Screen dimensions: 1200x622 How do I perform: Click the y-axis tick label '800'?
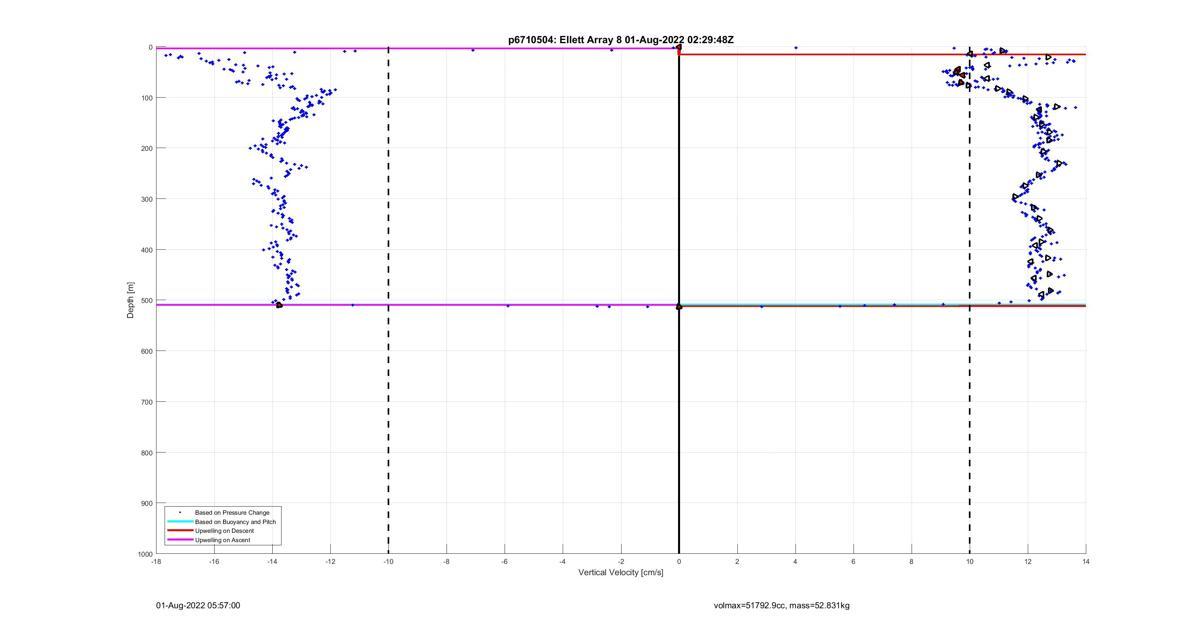(145, 453)
